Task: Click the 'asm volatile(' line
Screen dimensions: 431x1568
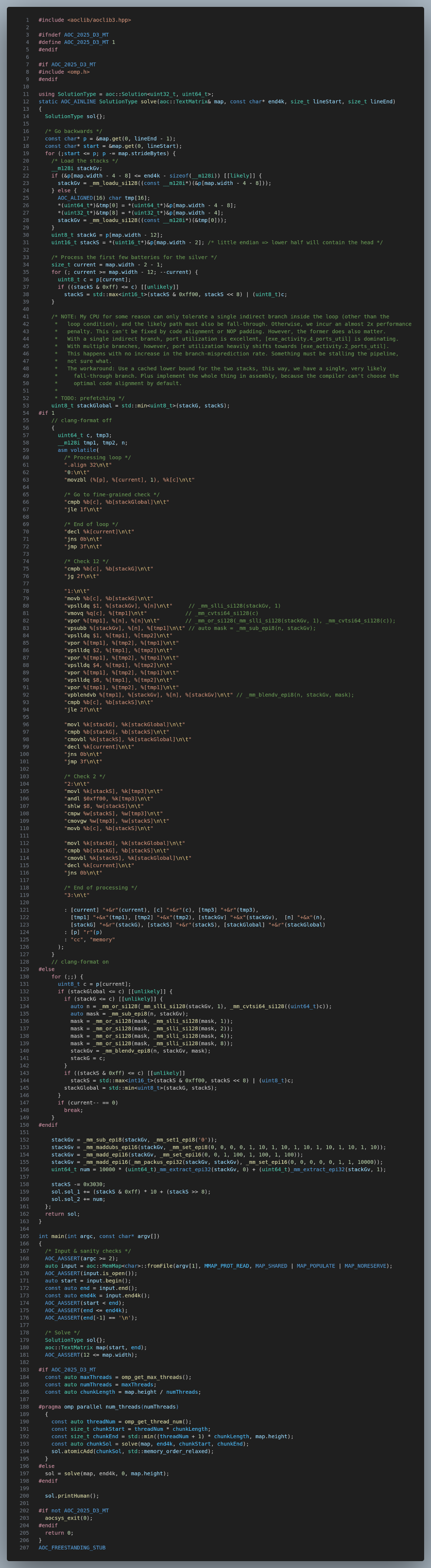Action: 78,450
